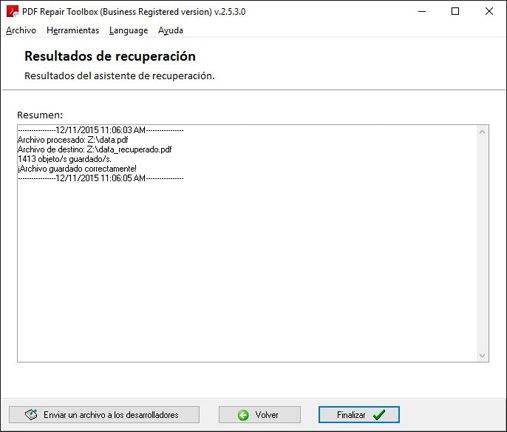Click the green checkmark icon on Finalizar
Image resolution: width=507 pixels, height=432 pixels.
point(379,415)
